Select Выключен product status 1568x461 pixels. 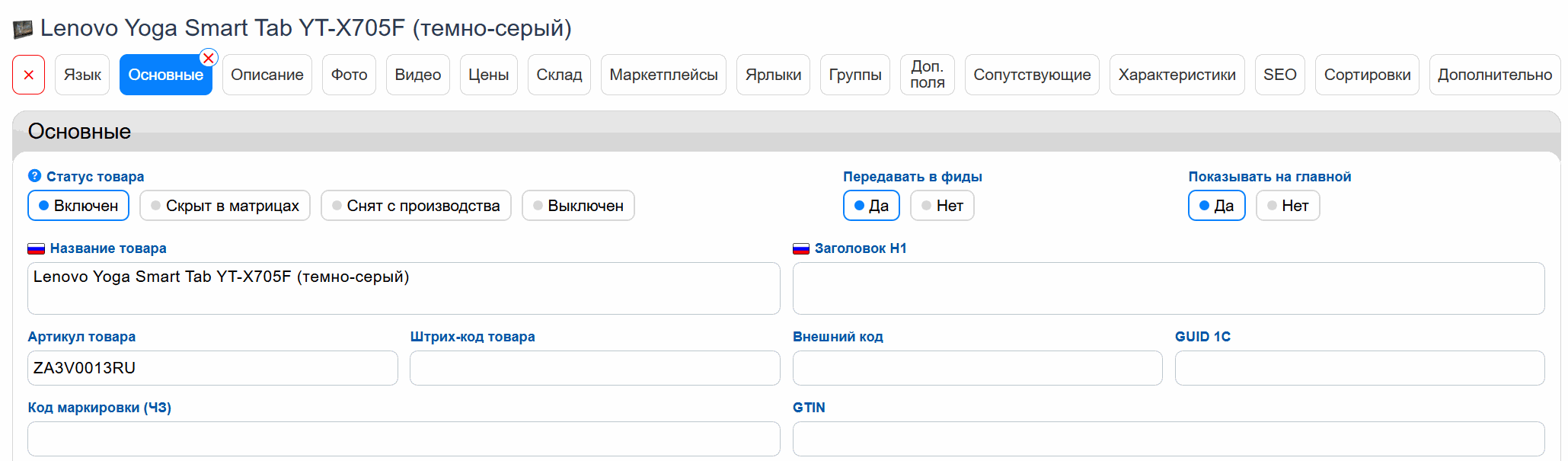[x=578, y=206]
